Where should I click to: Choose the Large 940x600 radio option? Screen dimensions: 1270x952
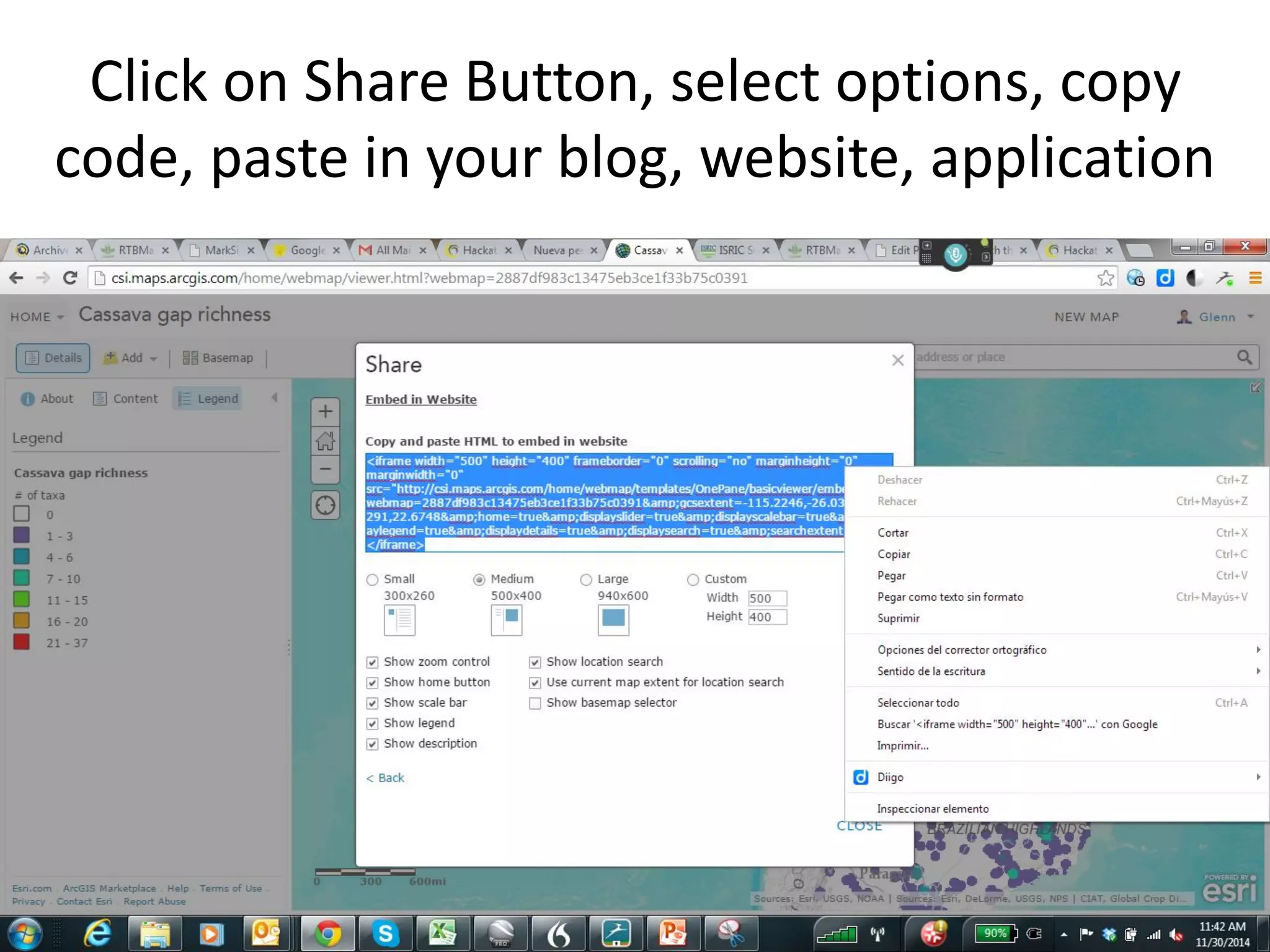(586, 580)
